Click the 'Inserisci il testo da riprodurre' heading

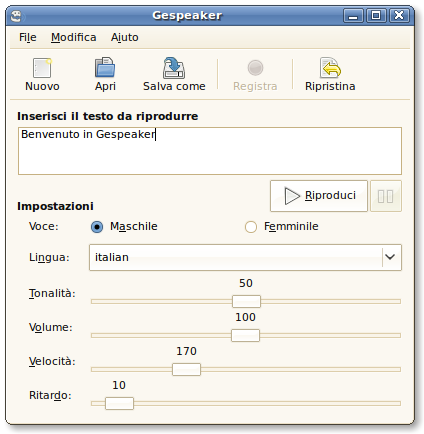click(108, 116)
